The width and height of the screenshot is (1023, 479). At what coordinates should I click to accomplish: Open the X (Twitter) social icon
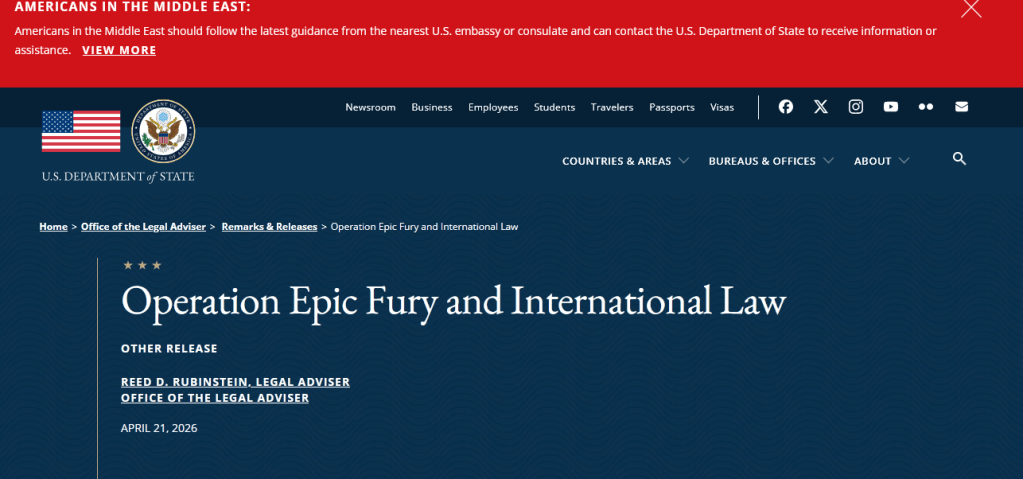coord(821,107)
